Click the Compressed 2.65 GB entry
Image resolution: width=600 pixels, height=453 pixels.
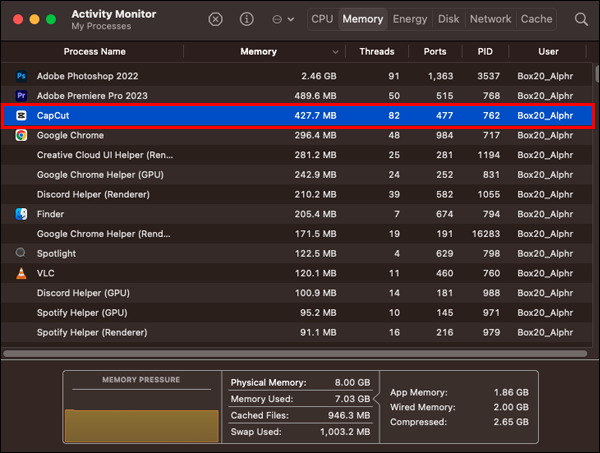(x=459, y=422)
